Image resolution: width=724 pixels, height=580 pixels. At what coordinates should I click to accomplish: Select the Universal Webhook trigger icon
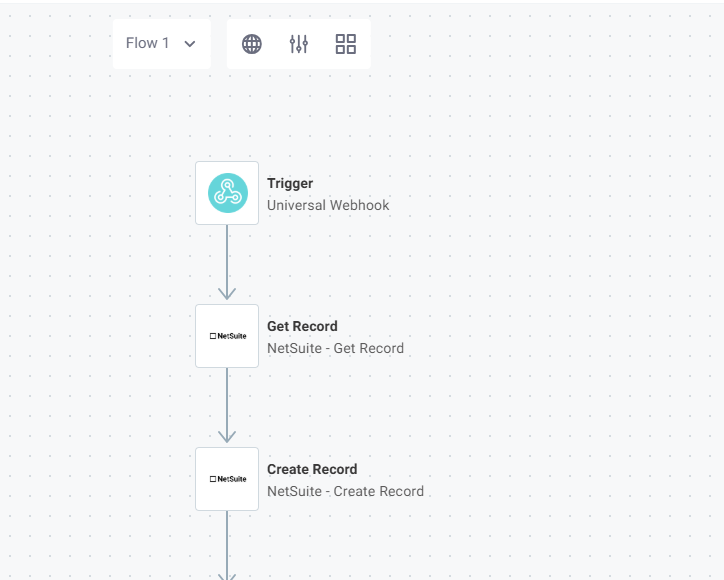pyautogui.click(x=227, y=193)
